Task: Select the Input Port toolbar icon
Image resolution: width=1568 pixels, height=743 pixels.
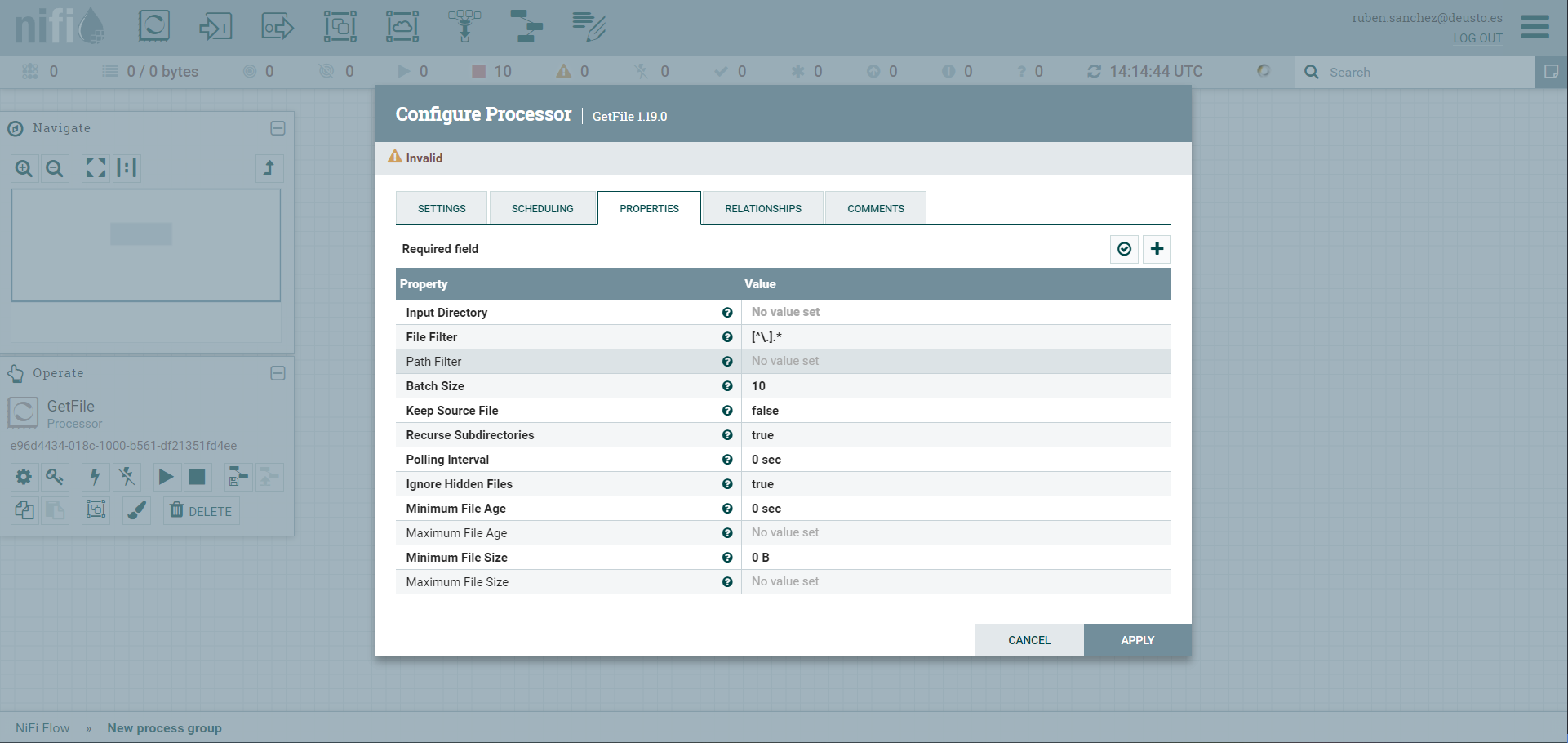Action: pyautogui.click(x=215, y=26)
